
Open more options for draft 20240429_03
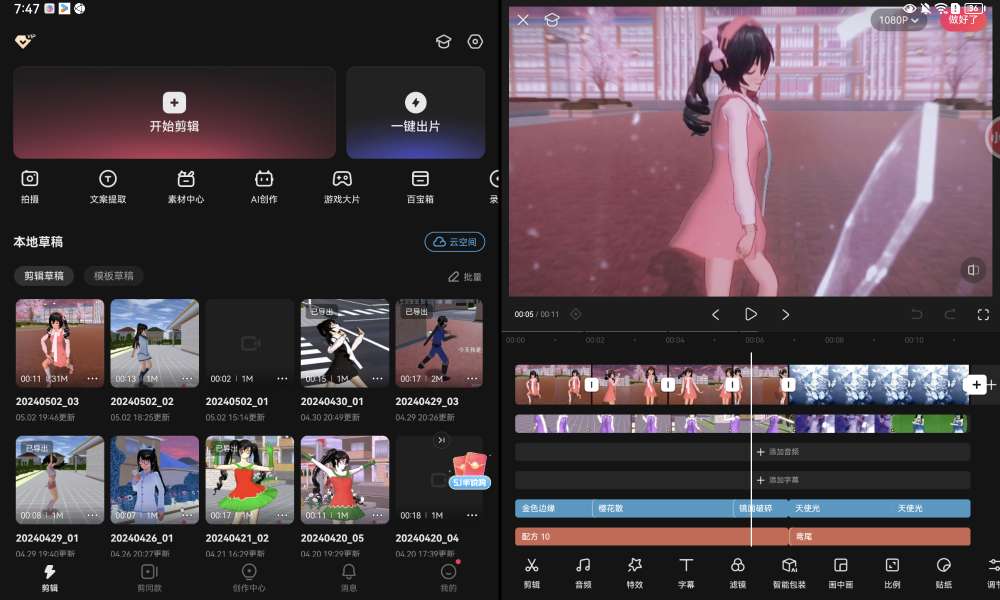point(472,379)
